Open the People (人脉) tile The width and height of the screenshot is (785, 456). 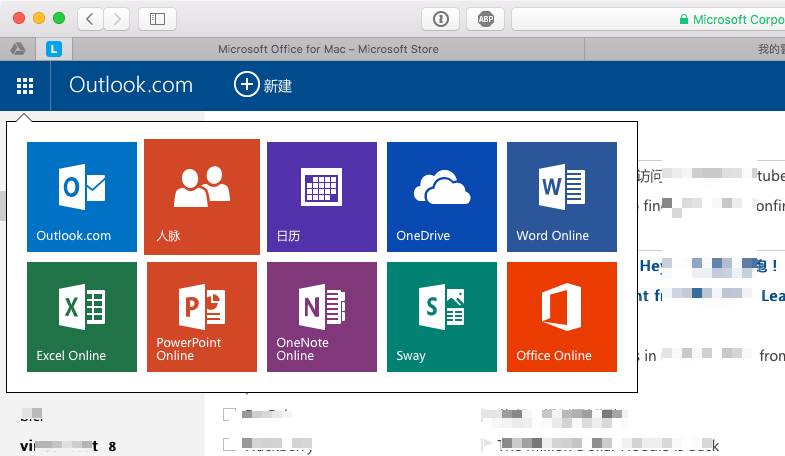[x=202, y=197]
